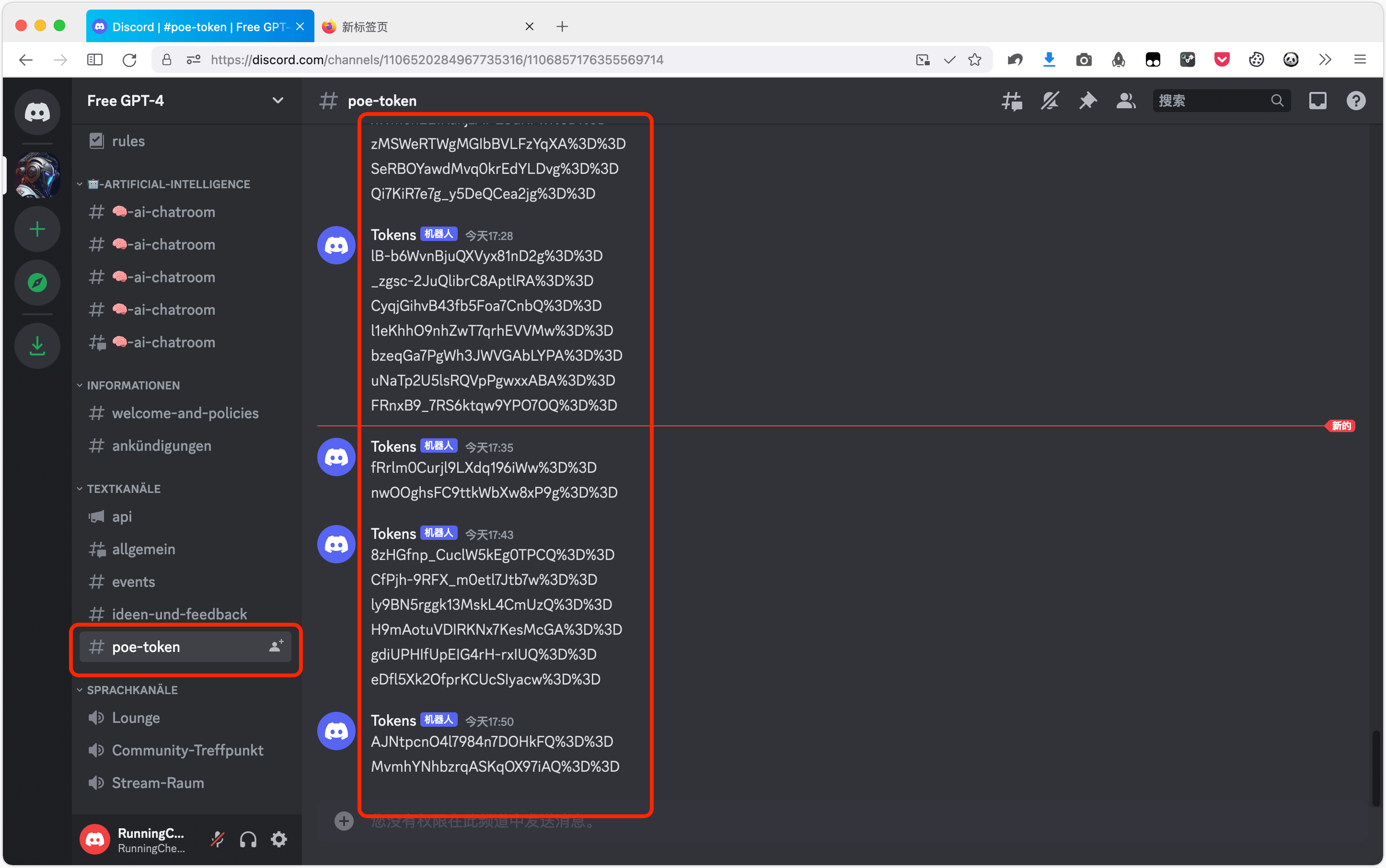The height and width of the screenshot is (868, 1386).
Task: Click camera screenshot extension icon
Action: click(1084, 60)
